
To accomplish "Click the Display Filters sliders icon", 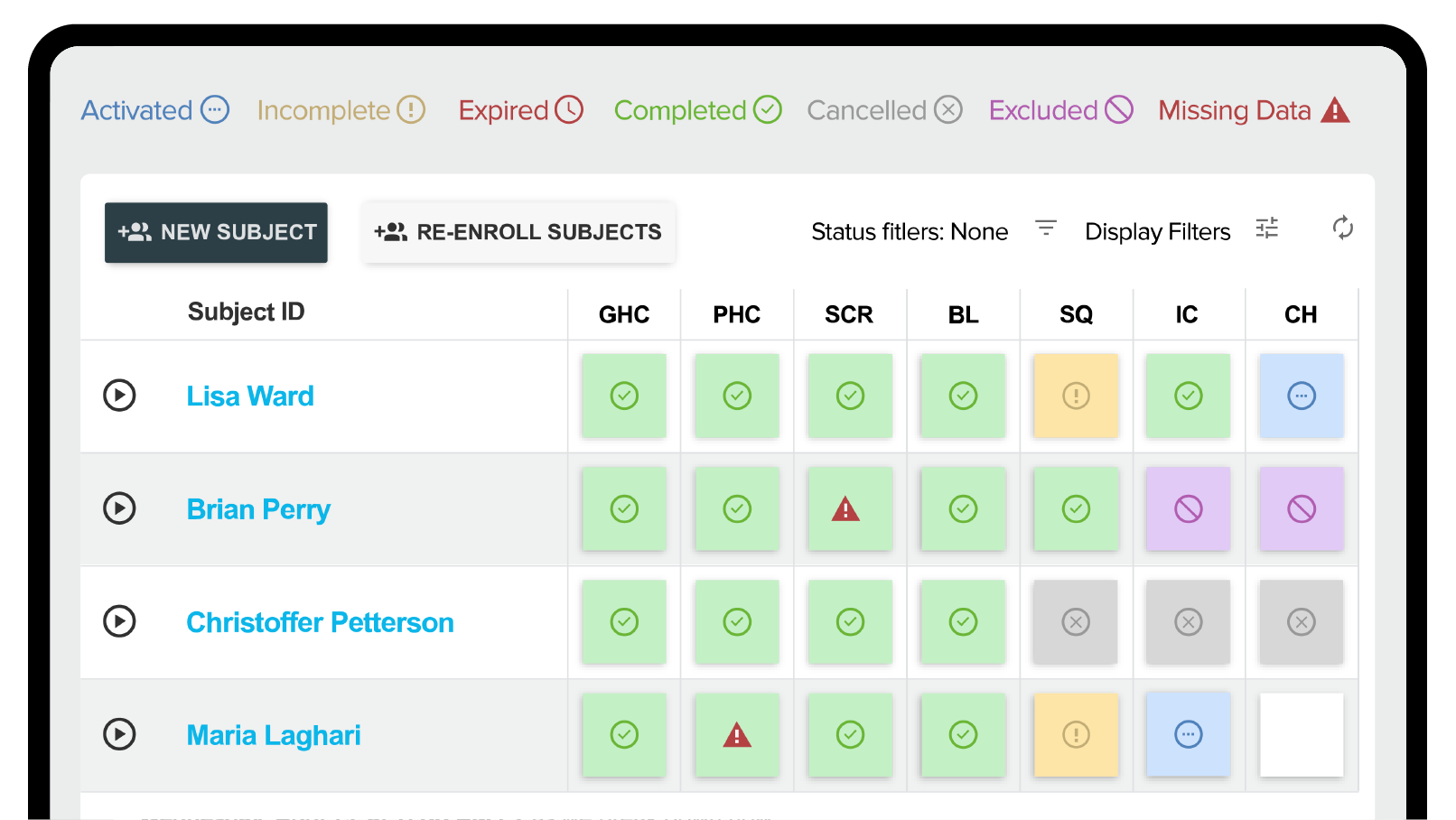I will coord(1267,229).
